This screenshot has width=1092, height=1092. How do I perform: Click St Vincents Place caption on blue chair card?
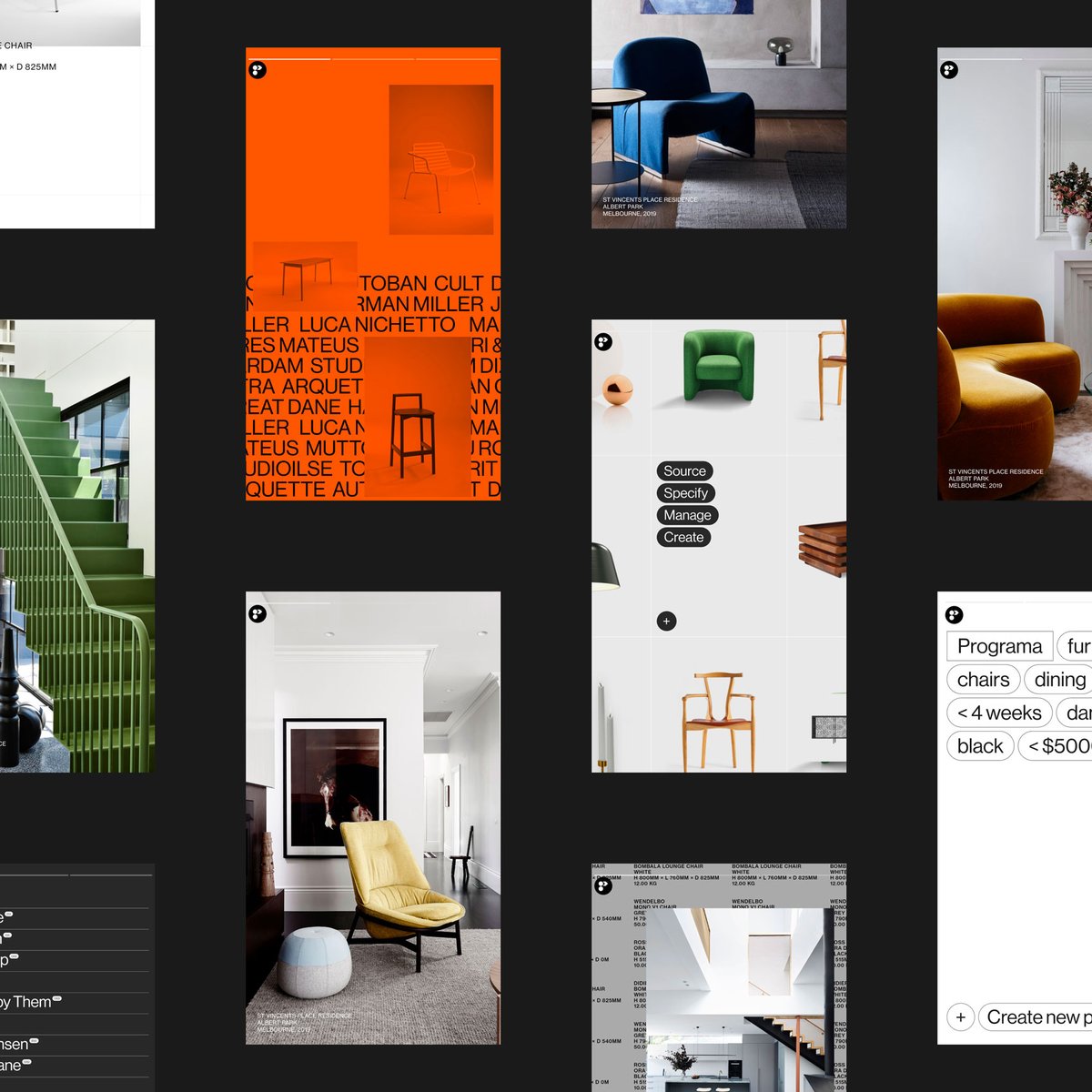click(650, 207)
